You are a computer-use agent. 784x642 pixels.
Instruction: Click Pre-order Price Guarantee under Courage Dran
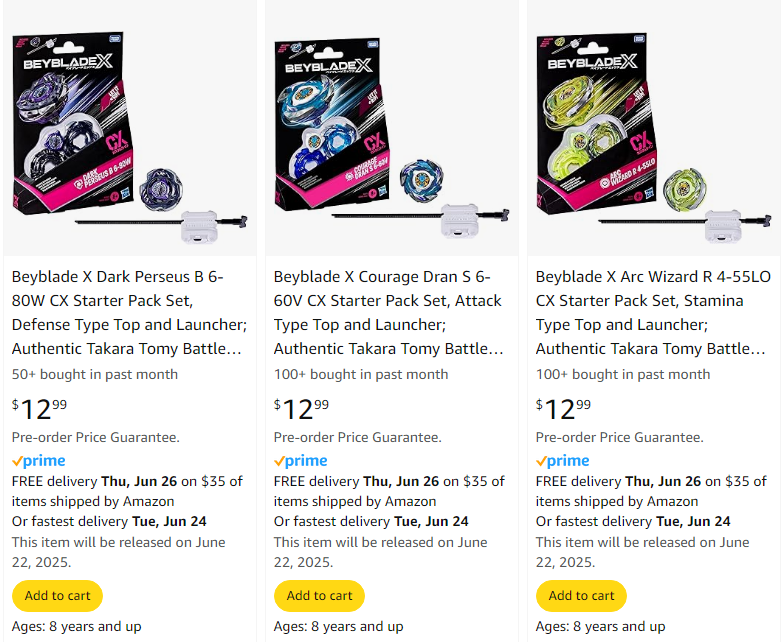coord(358,437)
